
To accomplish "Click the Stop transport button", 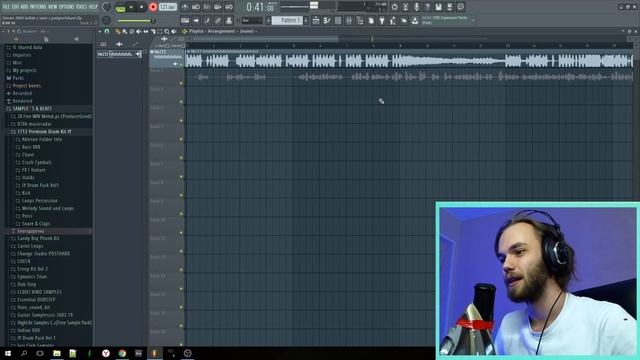I will (x=142, y=7).
